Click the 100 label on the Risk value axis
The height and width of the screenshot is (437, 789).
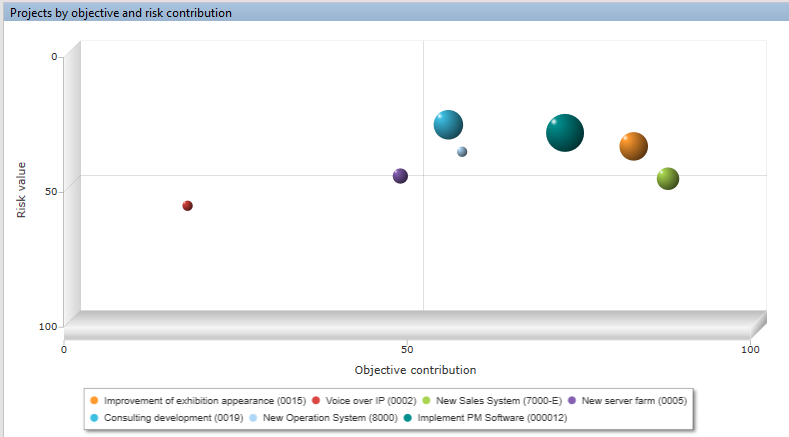[48, 327]
